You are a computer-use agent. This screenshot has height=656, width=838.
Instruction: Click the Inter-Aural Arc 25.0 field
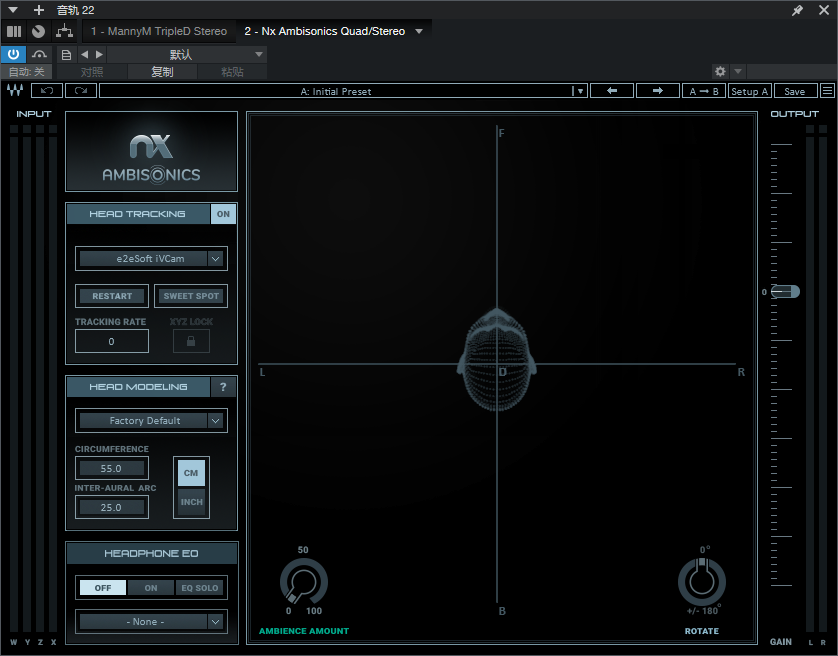click(111, 507)
